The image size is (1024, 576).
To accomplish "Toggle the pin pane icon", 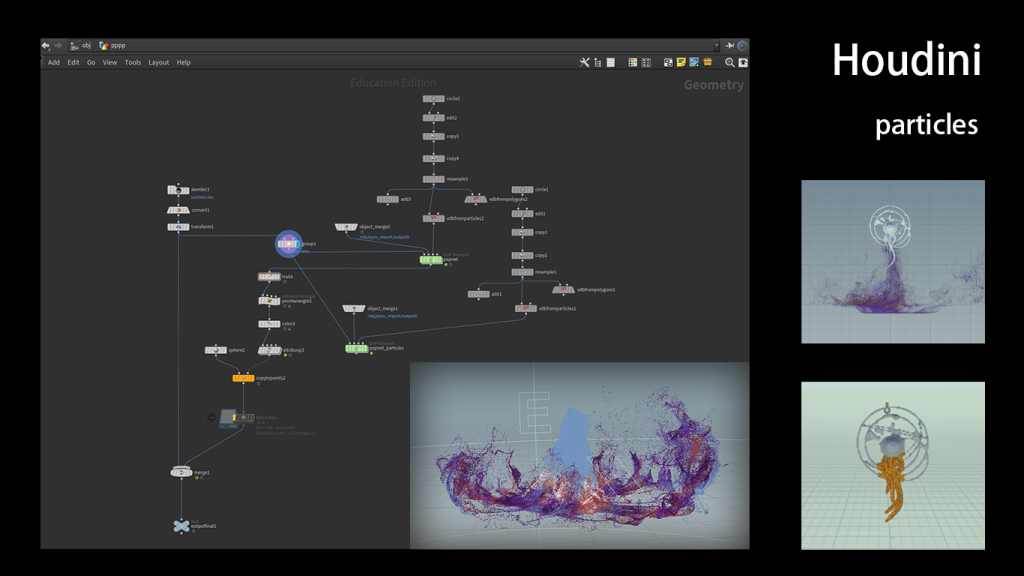I will 729,46.
